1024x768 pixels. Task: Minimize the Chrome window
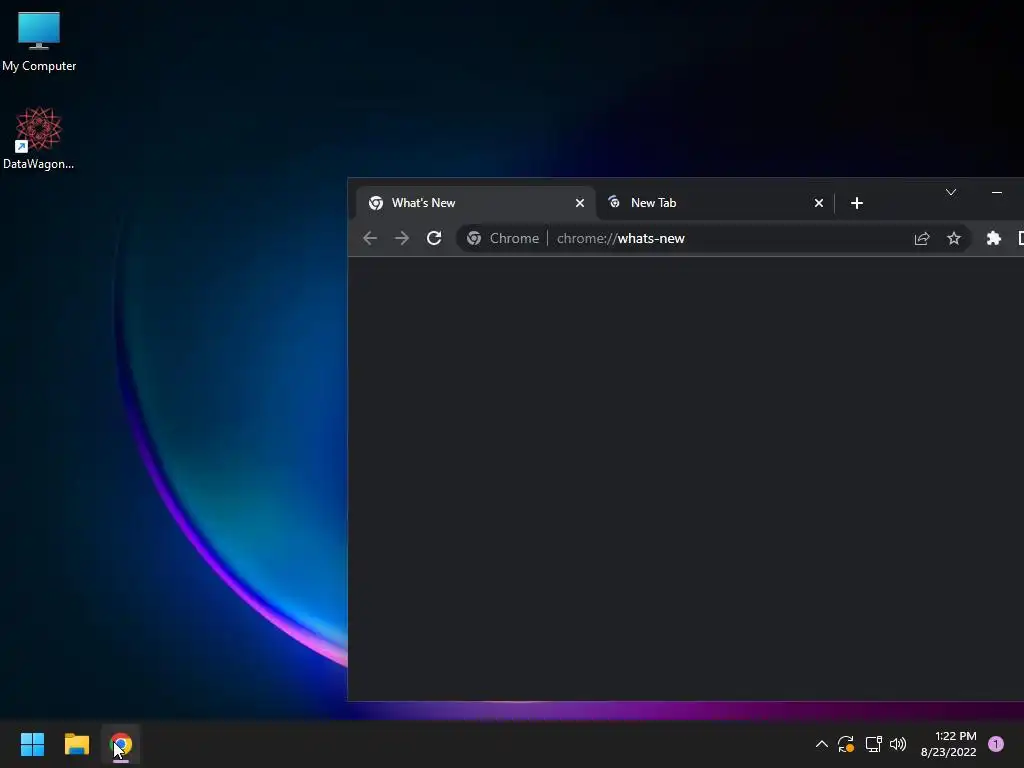coord(997,192)
